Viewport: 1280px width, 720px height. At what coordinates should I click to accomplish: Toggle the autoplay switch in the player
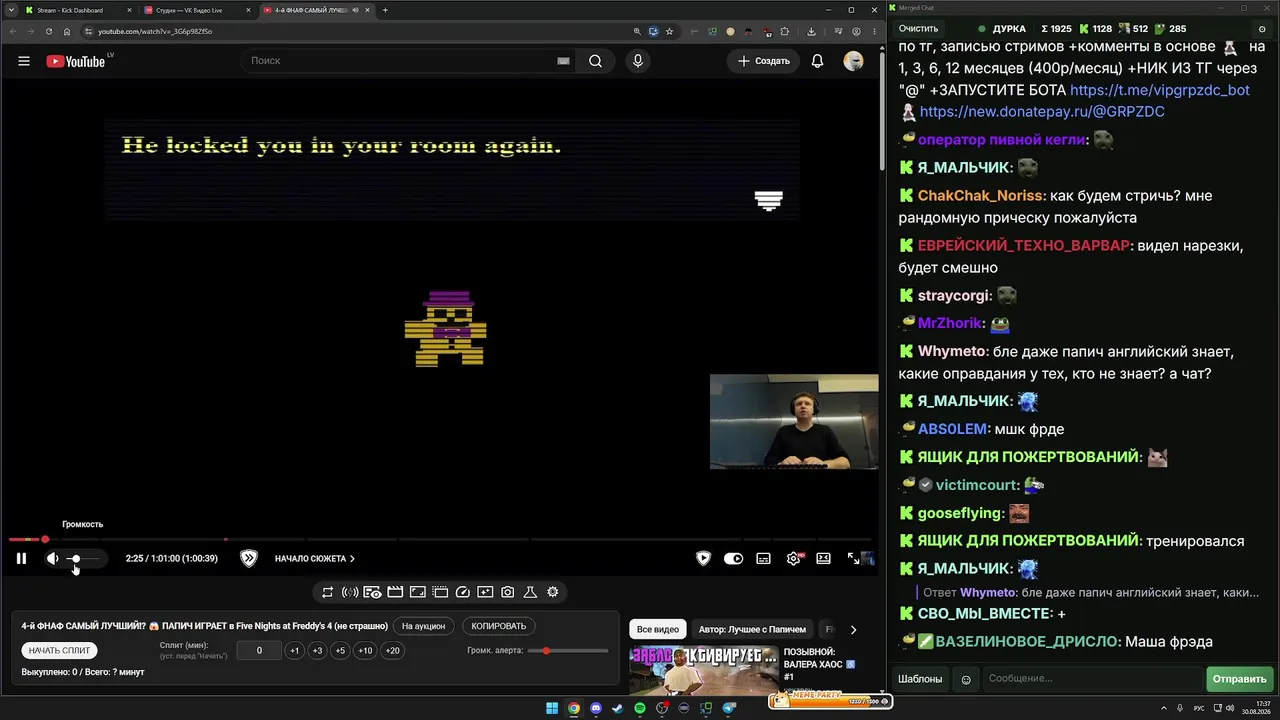[x=733, y=558]
